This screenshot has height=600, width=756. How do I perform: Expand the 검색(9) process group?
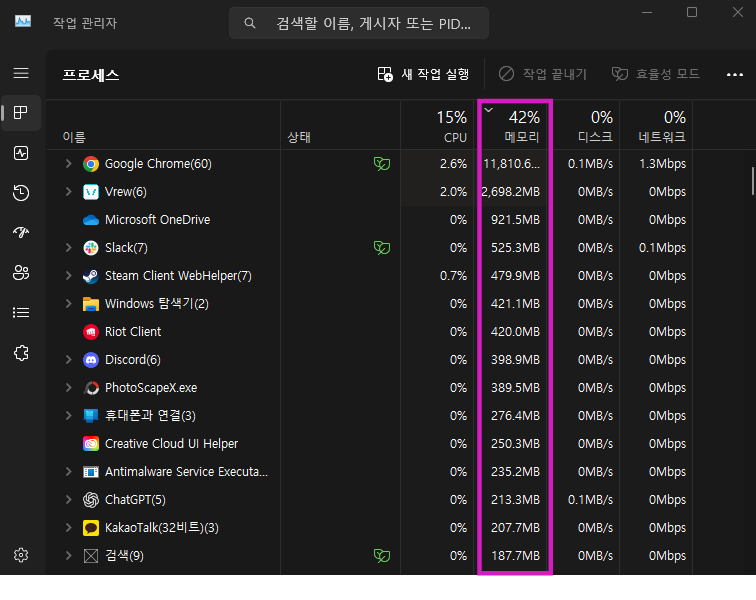click(68, 556)
